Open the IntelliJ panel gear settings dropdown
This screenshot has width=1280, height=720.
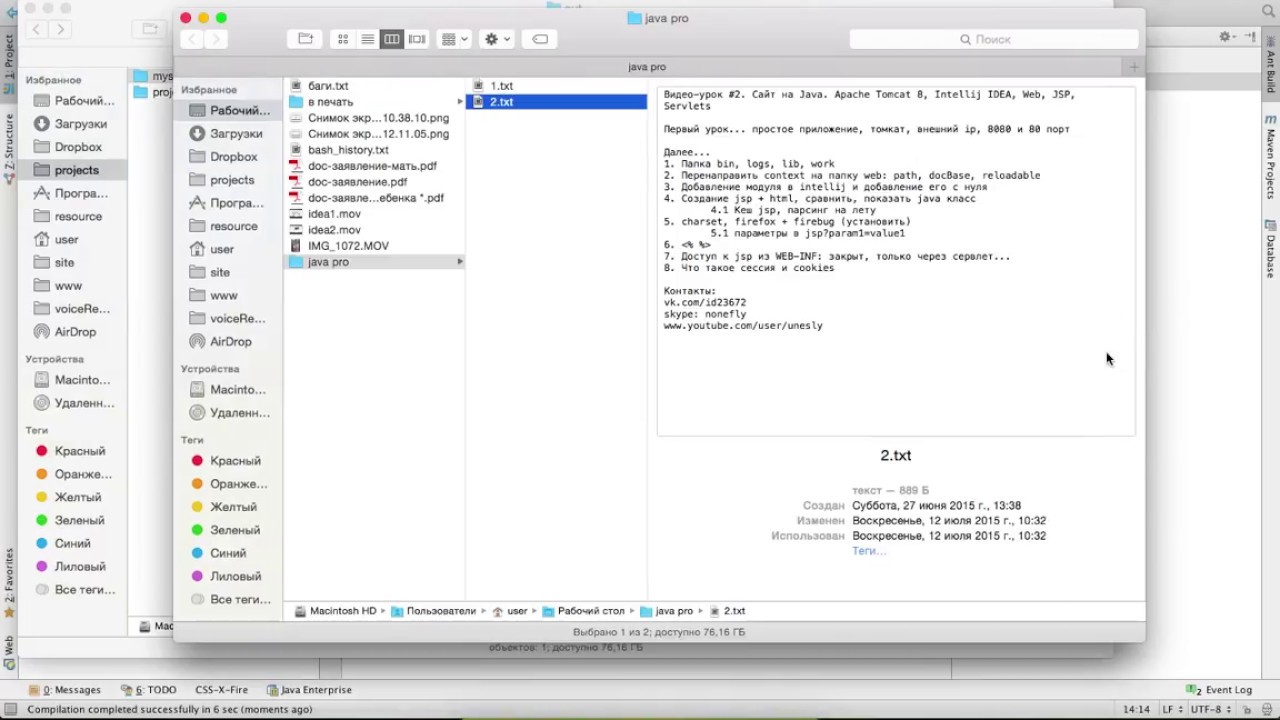click(x=1227, y=36)
